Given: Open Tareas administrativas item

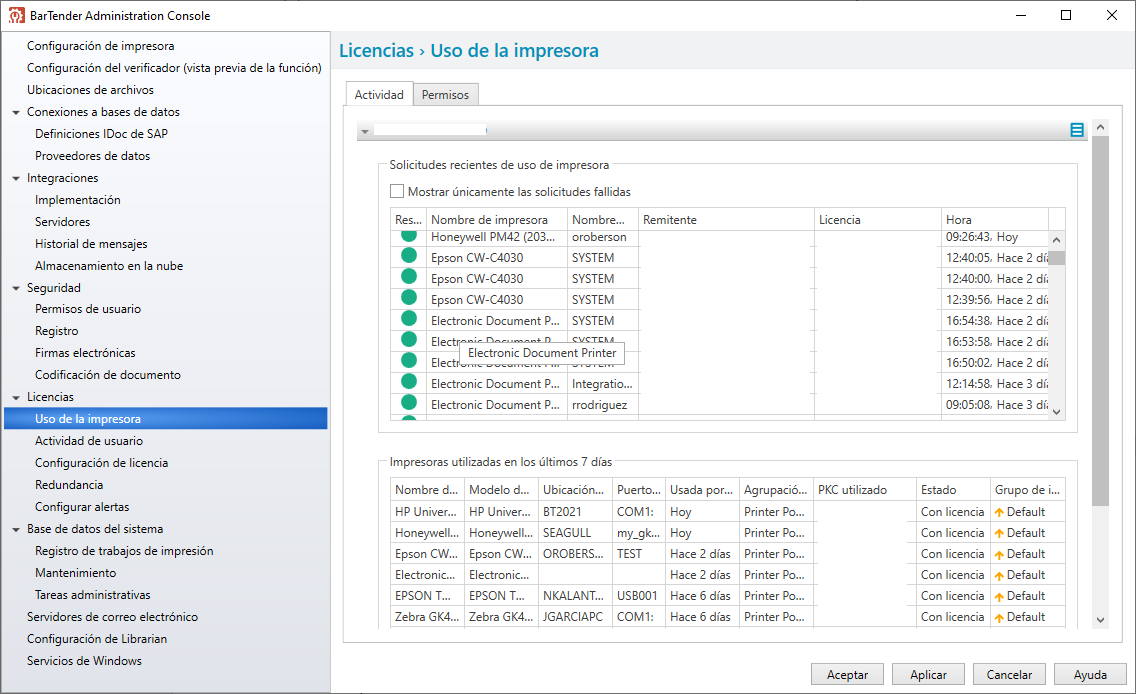Looking at the screenshot, I should coord(93,595).
